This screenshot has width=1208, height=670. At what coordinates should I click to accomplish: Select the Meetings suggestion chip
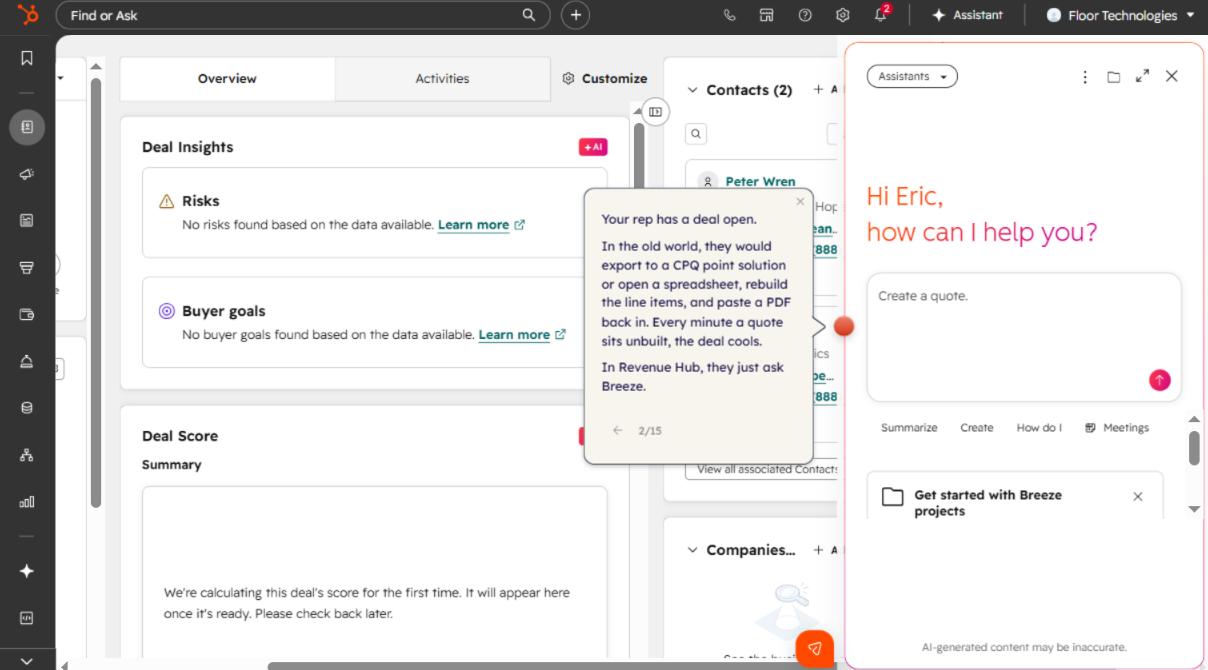point(1117,428)
